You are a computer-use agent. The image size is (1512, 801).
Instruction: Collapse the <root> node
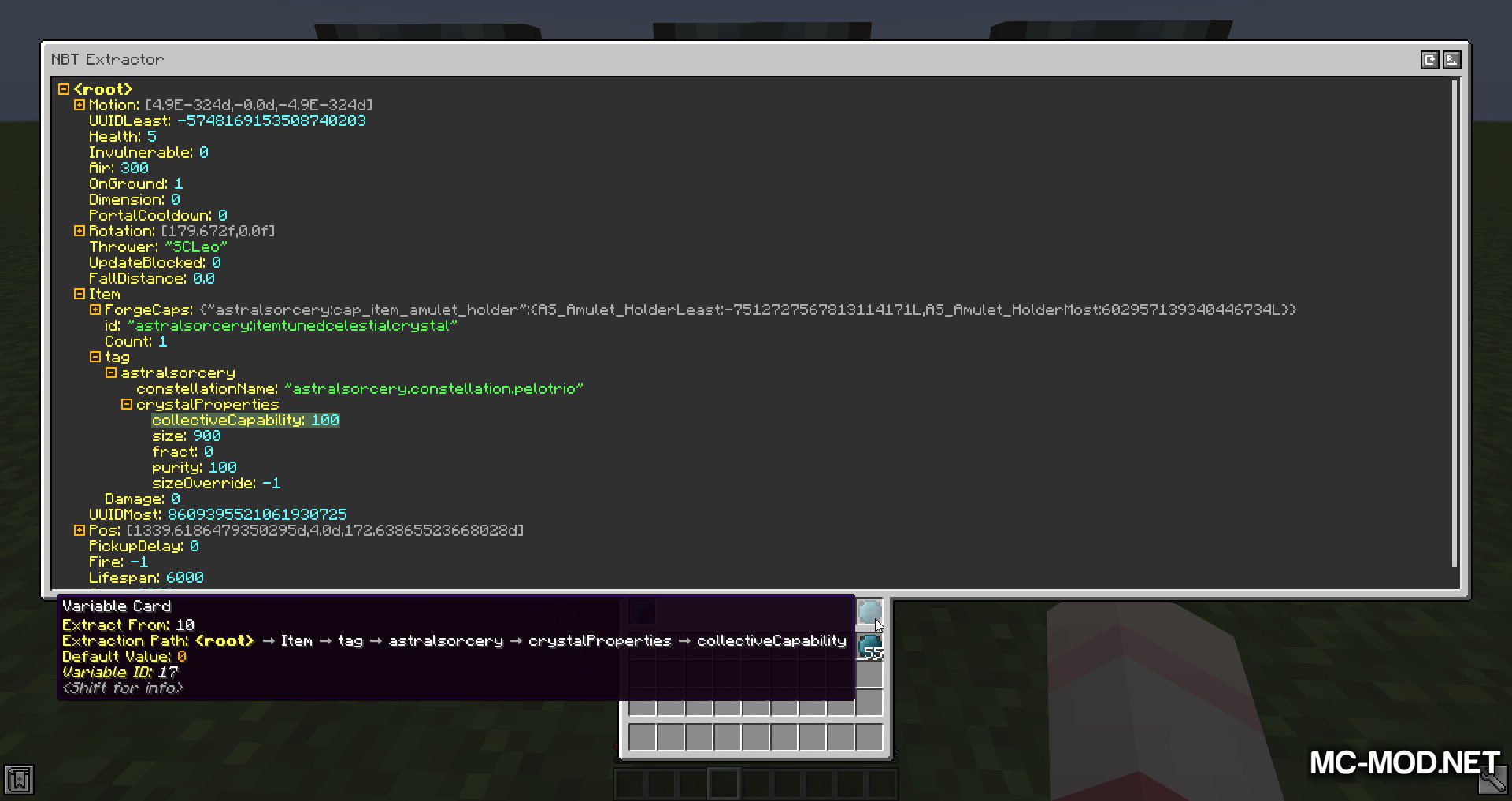[x=64, y=89]
